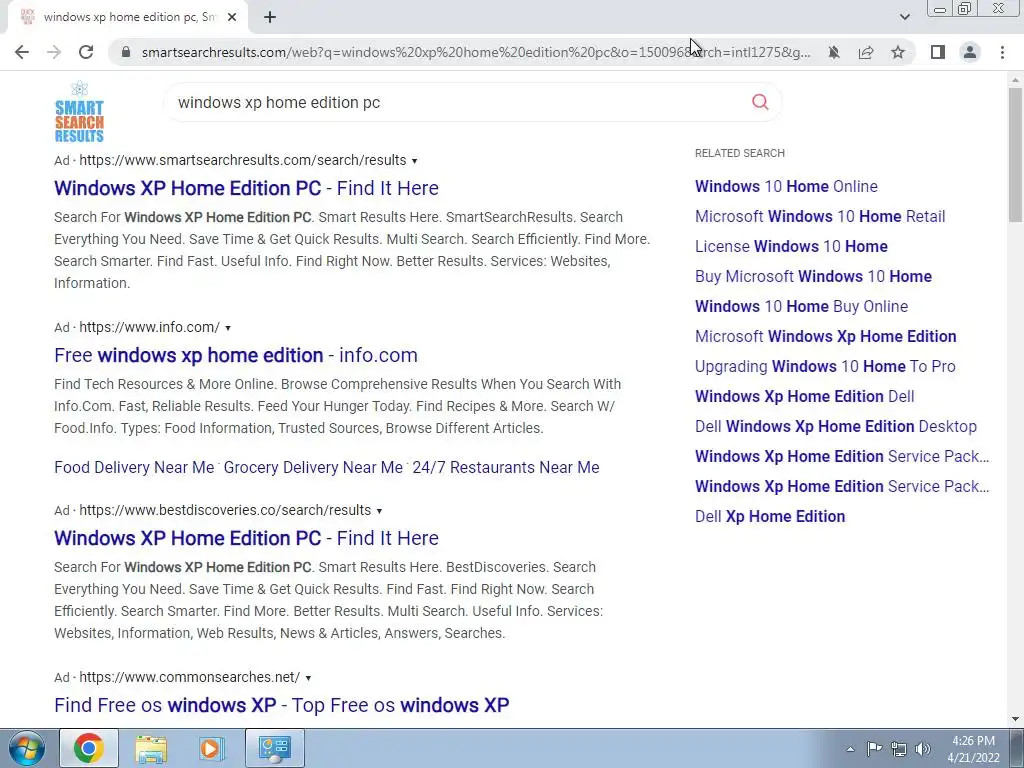1024x768 pixels.
Task: Click the padlock site info icon
Action: coord(126,52)
